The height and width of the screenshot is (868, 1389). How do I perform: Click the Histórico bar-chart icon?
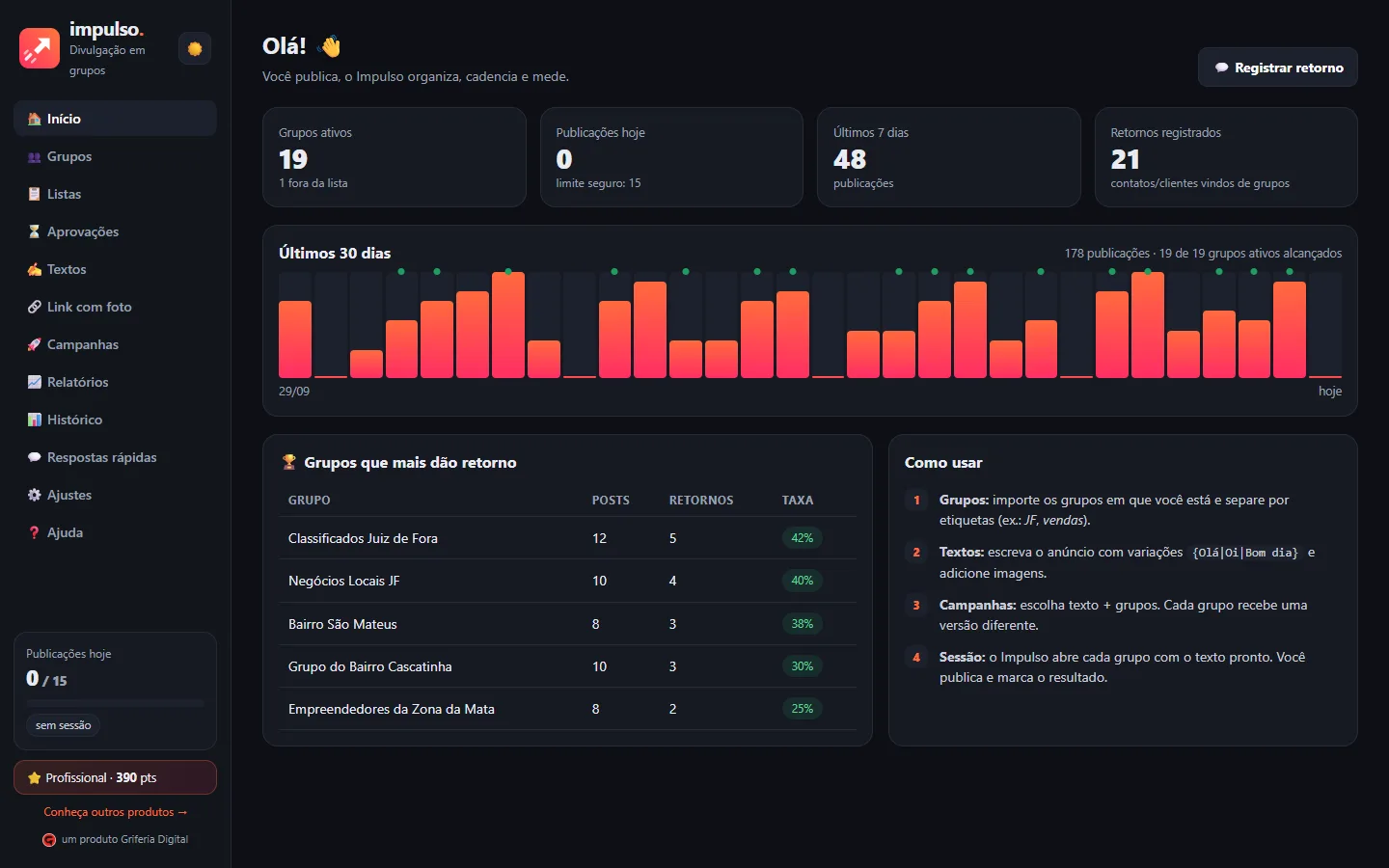pos(35,420)
